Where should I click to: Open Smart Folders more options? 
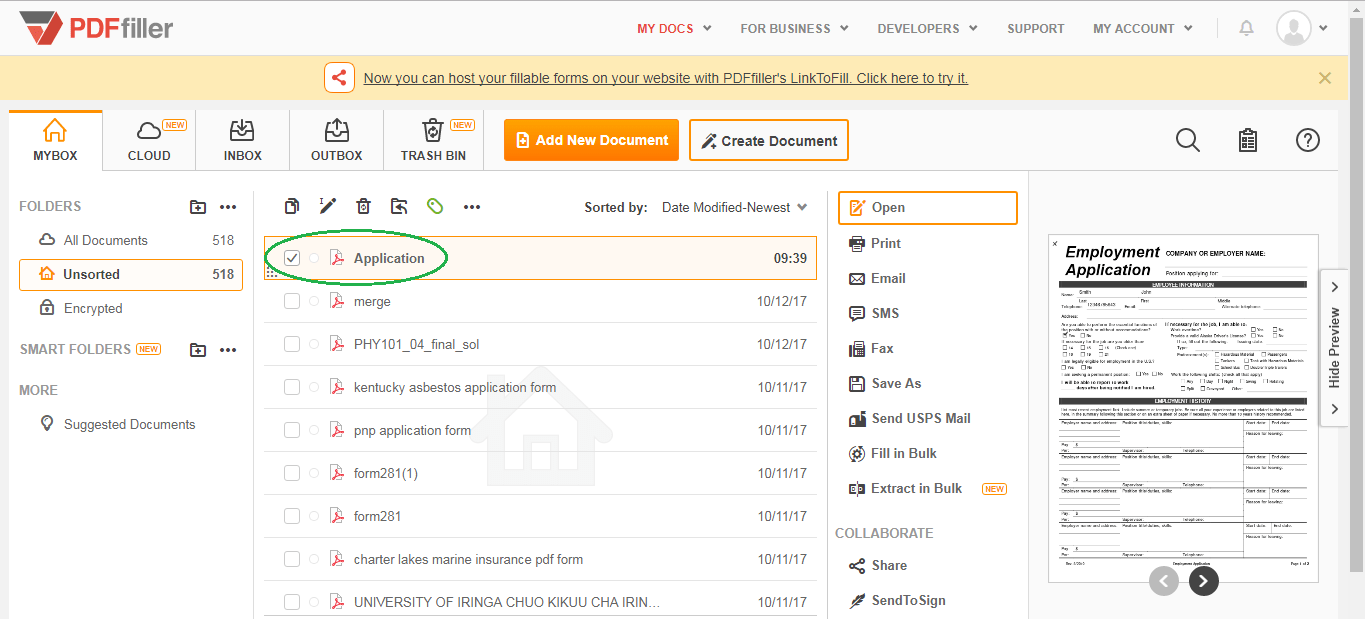(x=228, y=350)
